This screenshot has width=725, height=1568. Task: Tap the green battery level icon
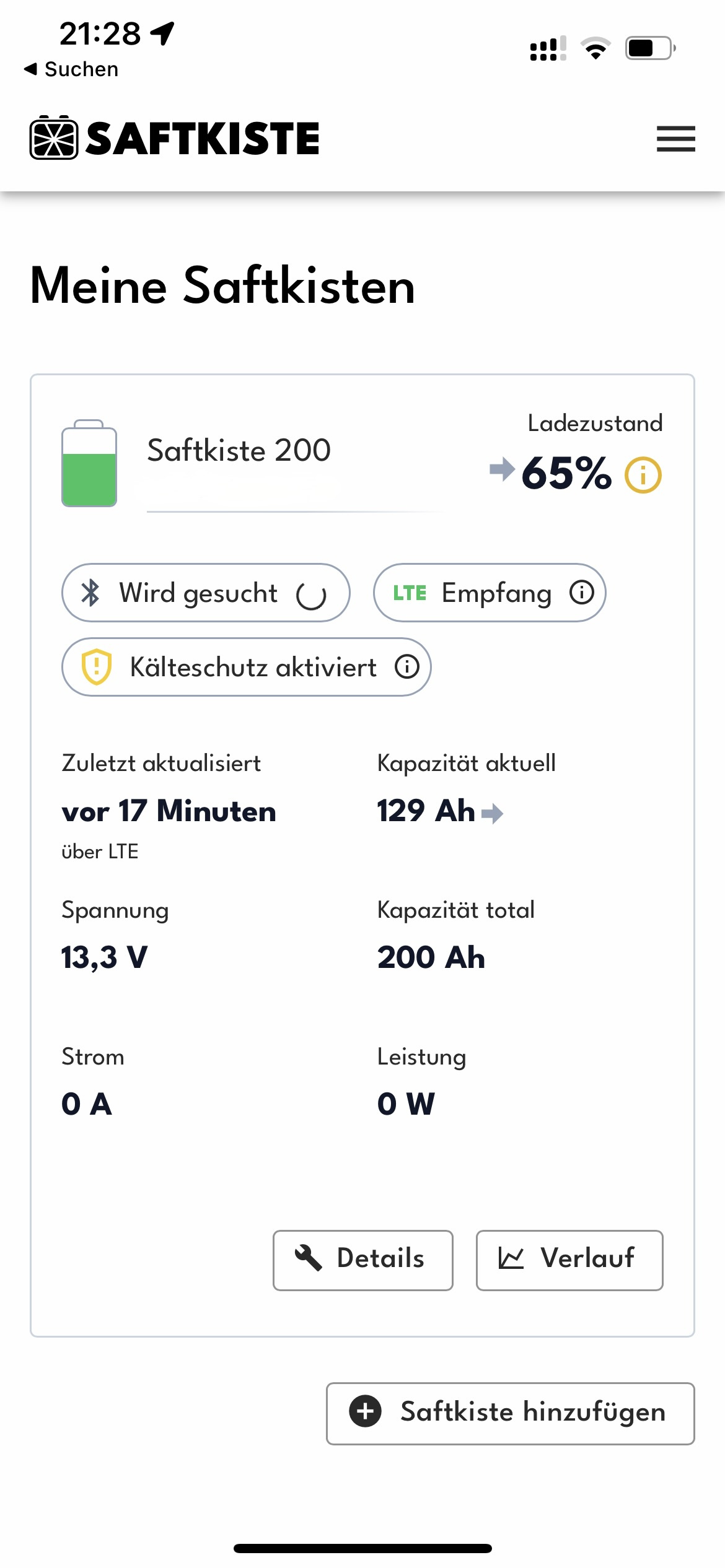pyautogui.click(x=89, y=464)
